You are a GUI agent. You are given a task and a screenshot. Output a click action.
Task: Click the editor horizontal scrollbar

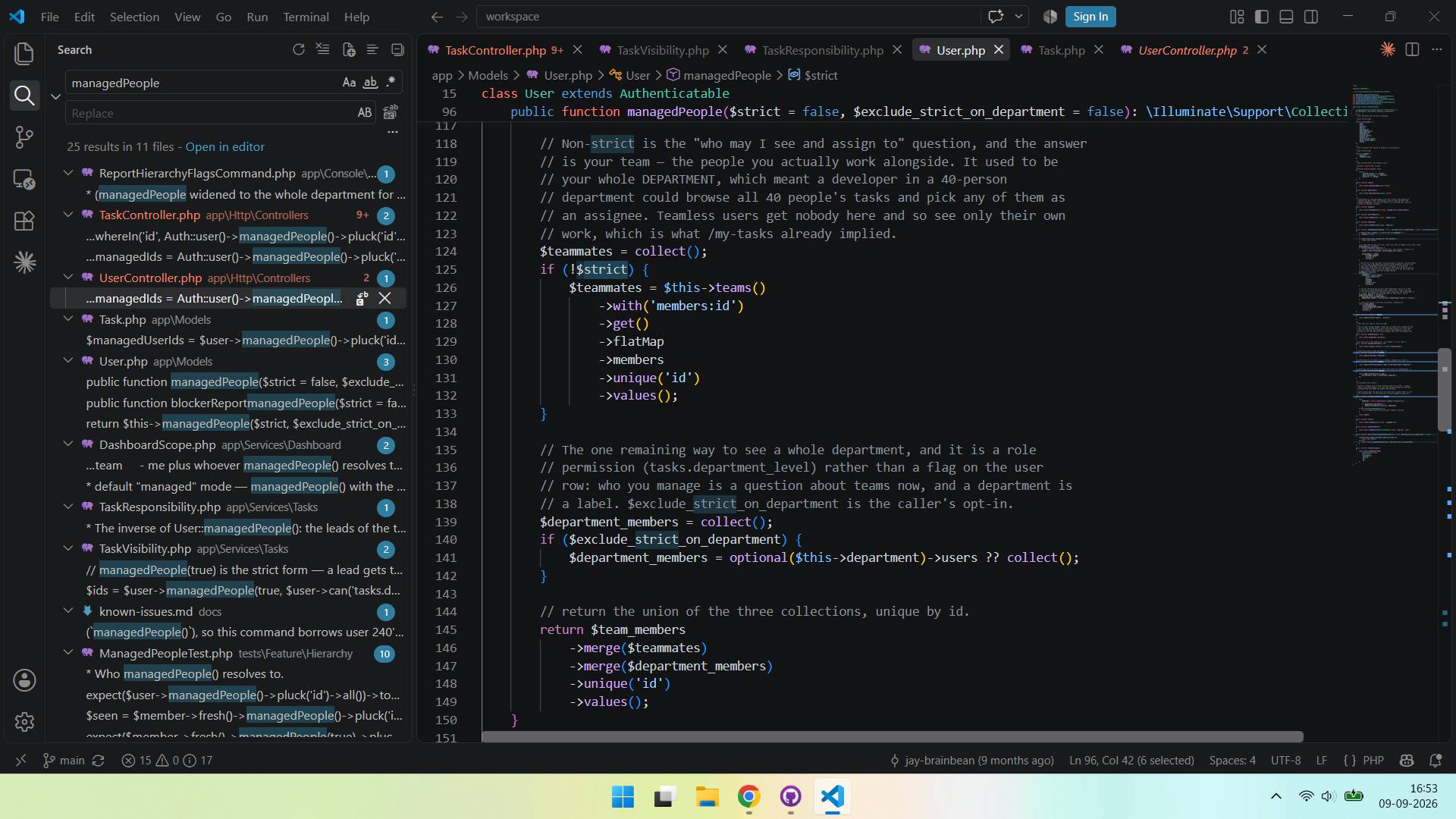pyautogui.click(x=892, y=736)
